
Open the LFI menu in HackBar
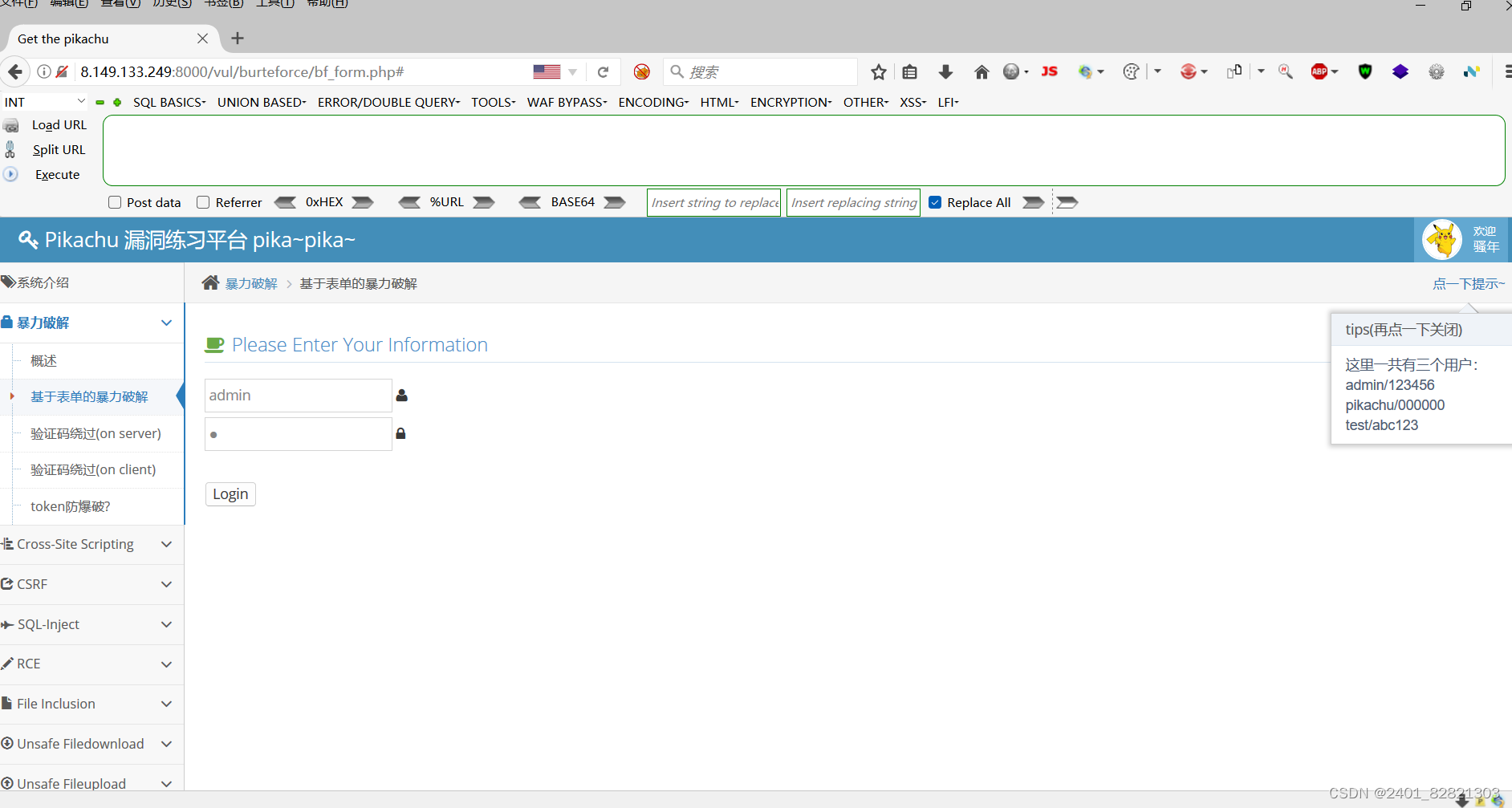tap(948, 102)
